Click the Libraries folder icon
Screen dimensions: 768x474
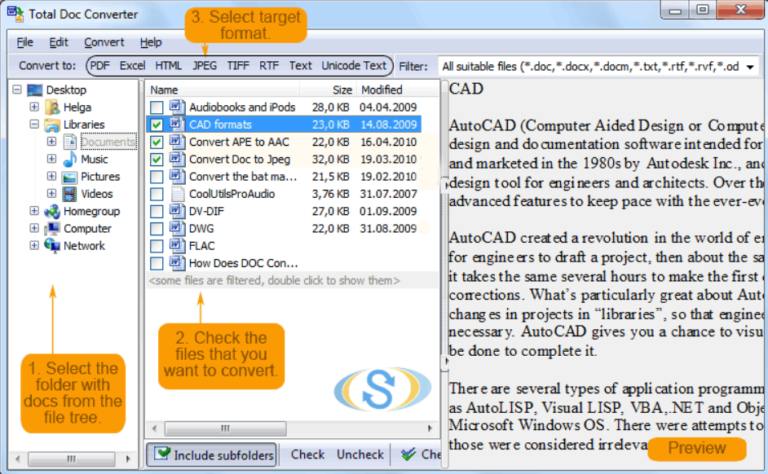52,125
